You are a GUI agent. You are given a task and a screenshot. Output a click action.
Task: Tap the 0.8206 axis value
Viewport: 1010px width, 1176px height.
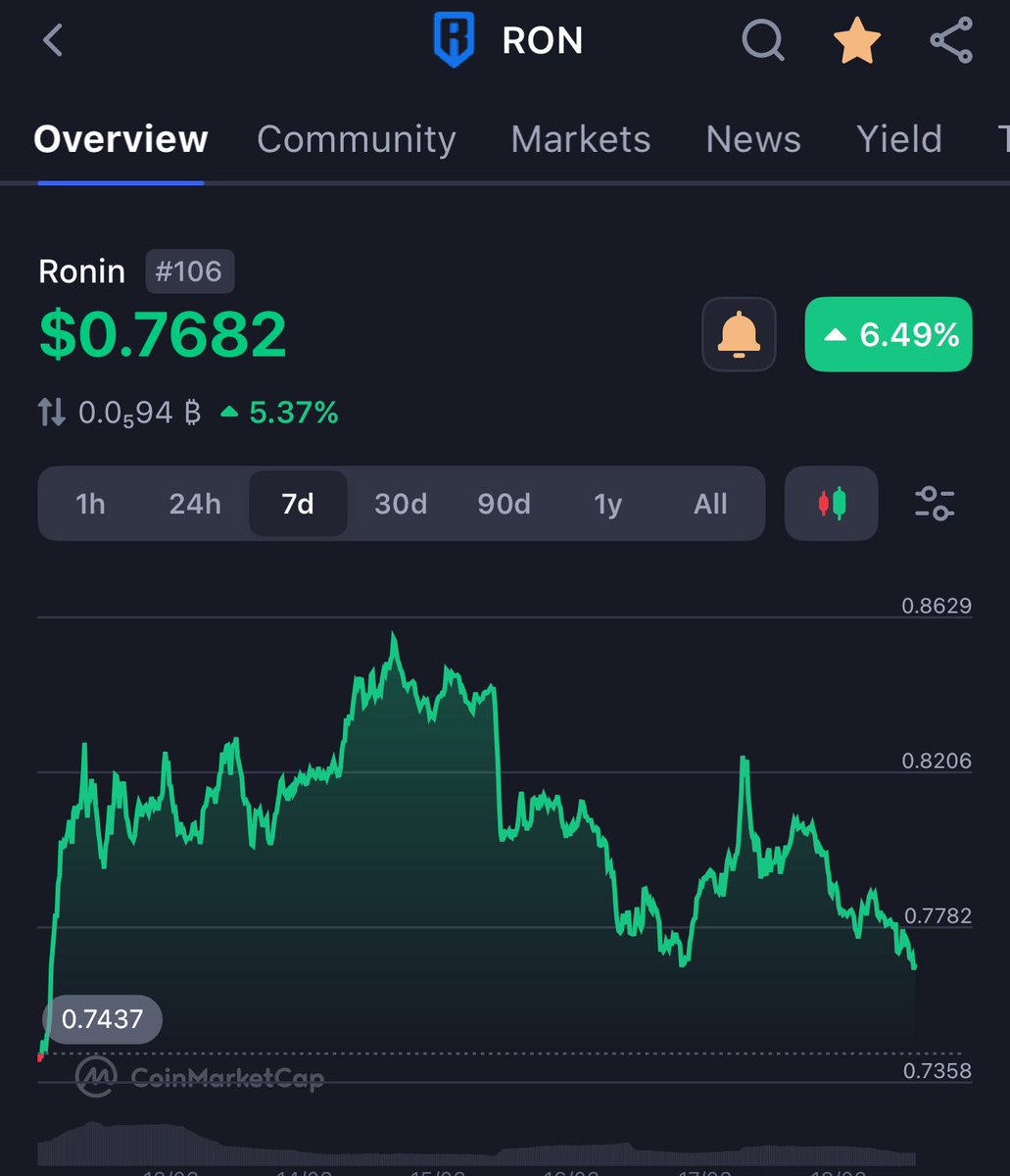(x=937, y=760)
